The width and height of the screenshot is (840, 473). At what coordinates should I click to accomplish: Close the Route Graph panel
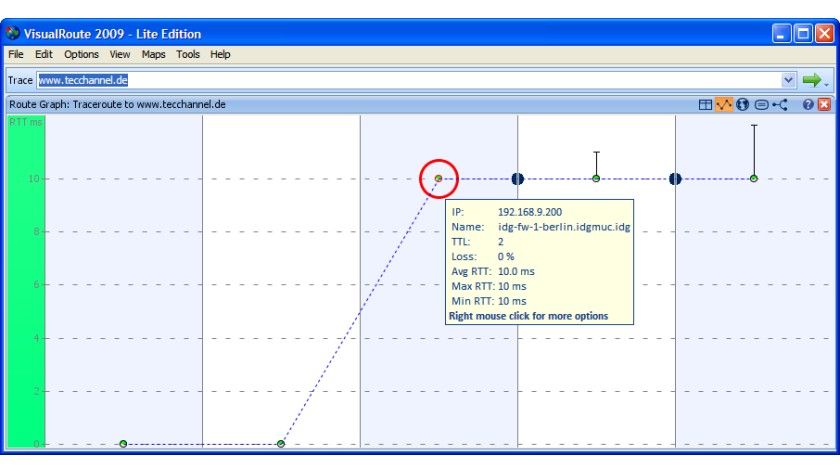824,105
